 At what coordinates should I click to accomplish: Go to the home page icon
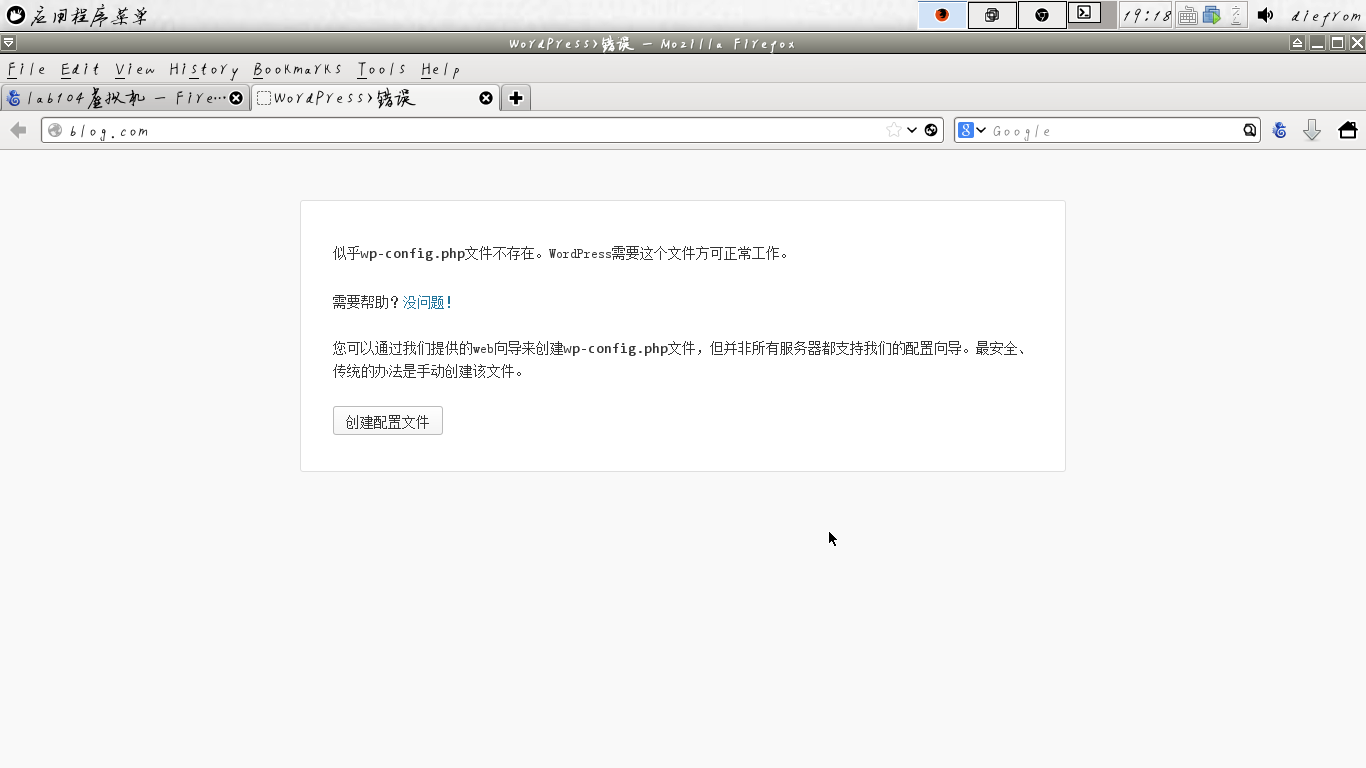click(1347, 130)
